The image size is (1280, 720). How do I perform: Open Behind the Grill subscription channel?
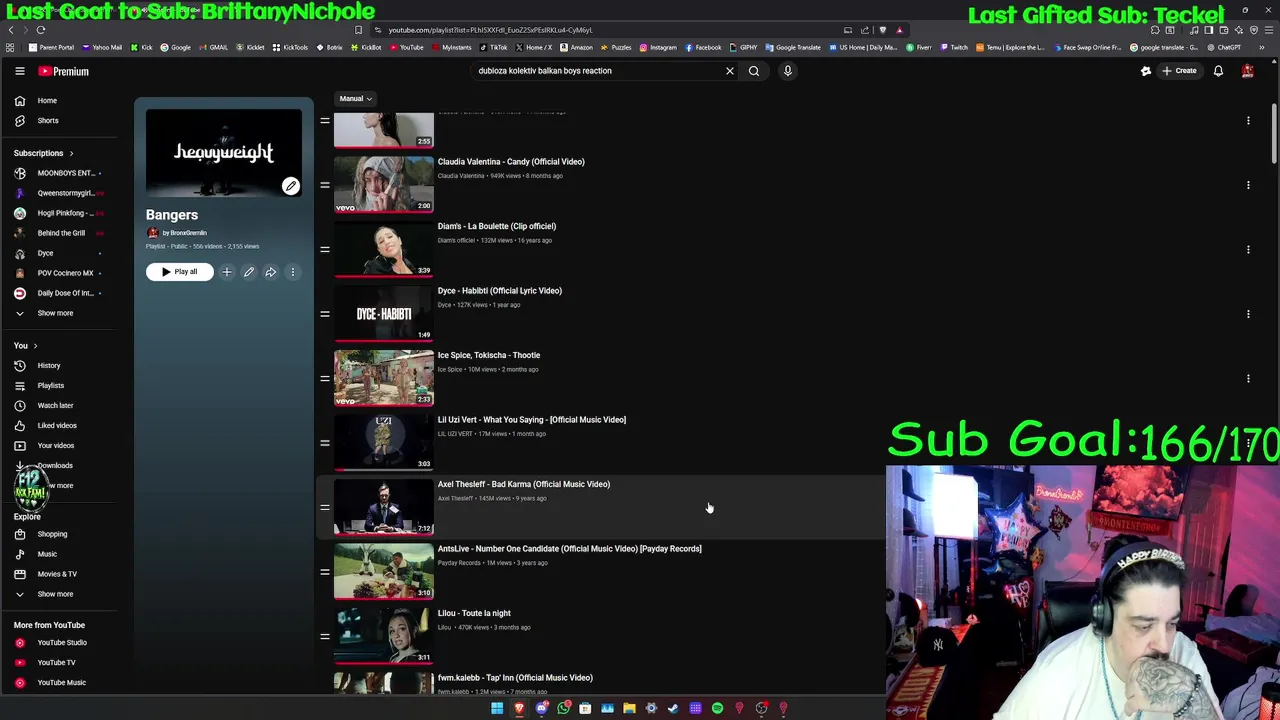click(x=61, y=233)
